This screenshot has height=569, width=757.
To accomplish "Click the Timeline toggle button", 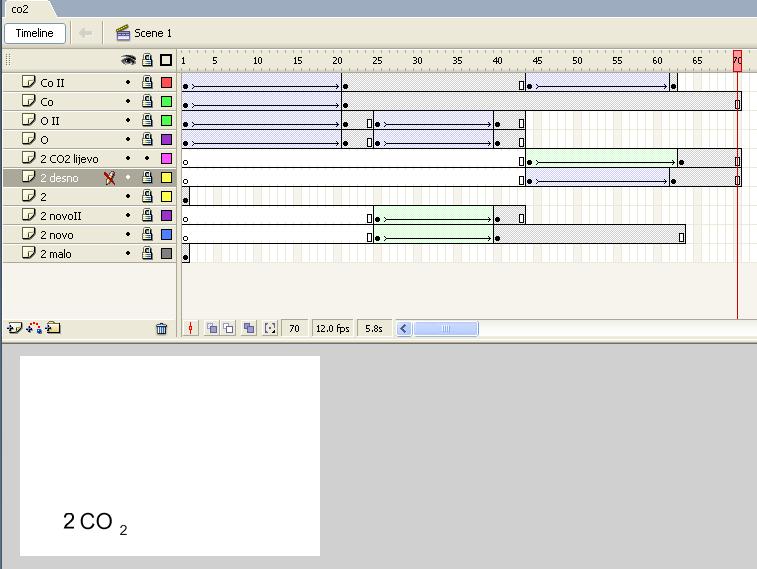I will pos(35,33).
